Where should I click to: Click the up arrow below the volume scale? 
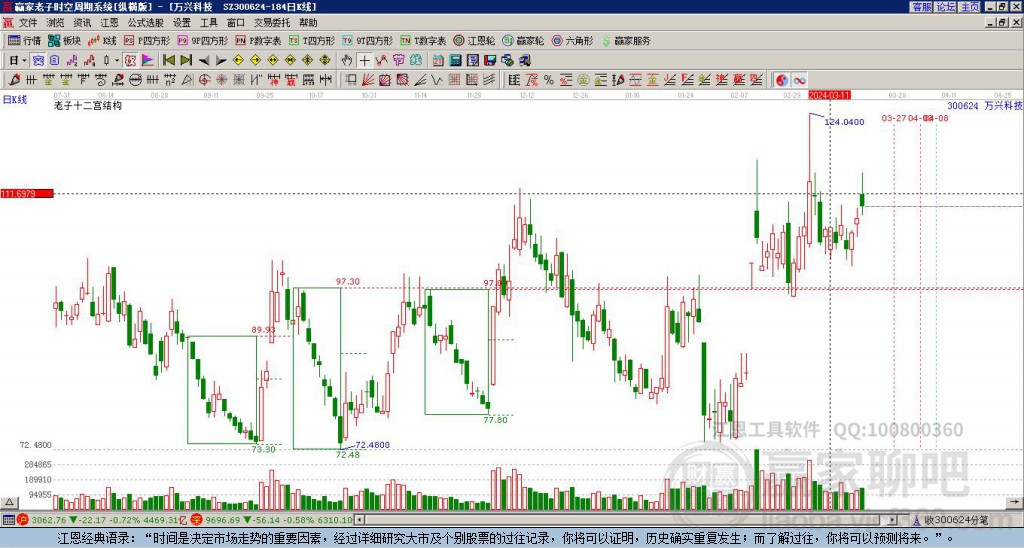click(x=9, y=502)
